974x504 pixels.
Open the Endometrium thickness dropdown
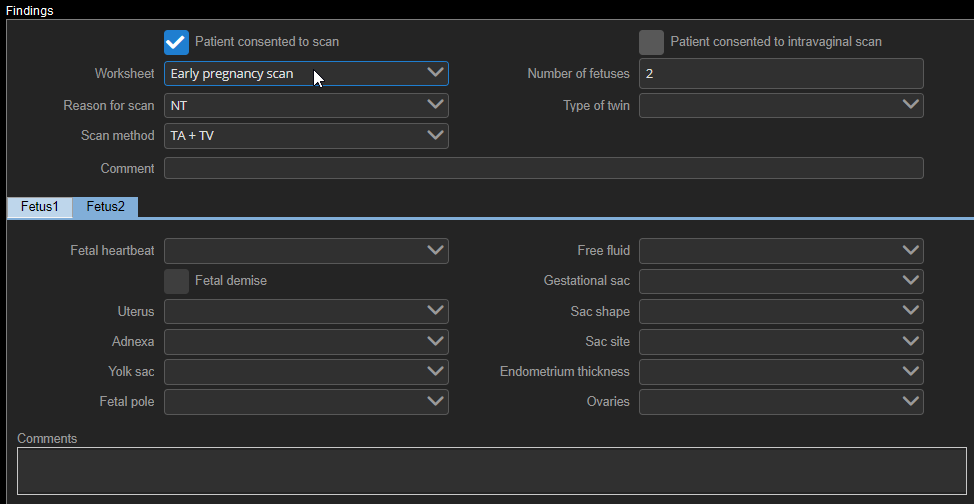point(780,372)
